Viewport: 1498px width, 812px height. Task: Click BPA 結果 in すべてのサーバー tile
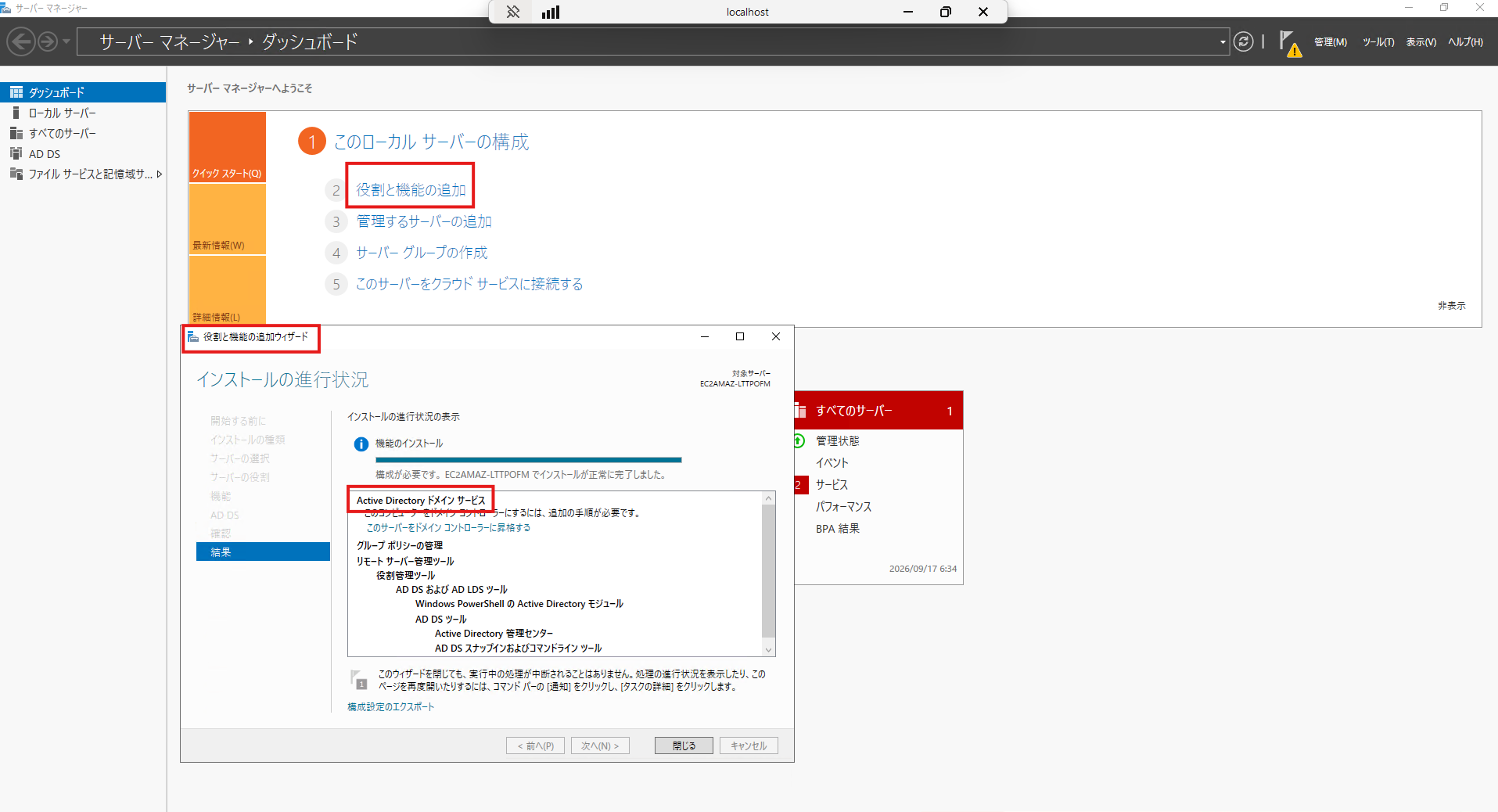[x=837, y=529]
